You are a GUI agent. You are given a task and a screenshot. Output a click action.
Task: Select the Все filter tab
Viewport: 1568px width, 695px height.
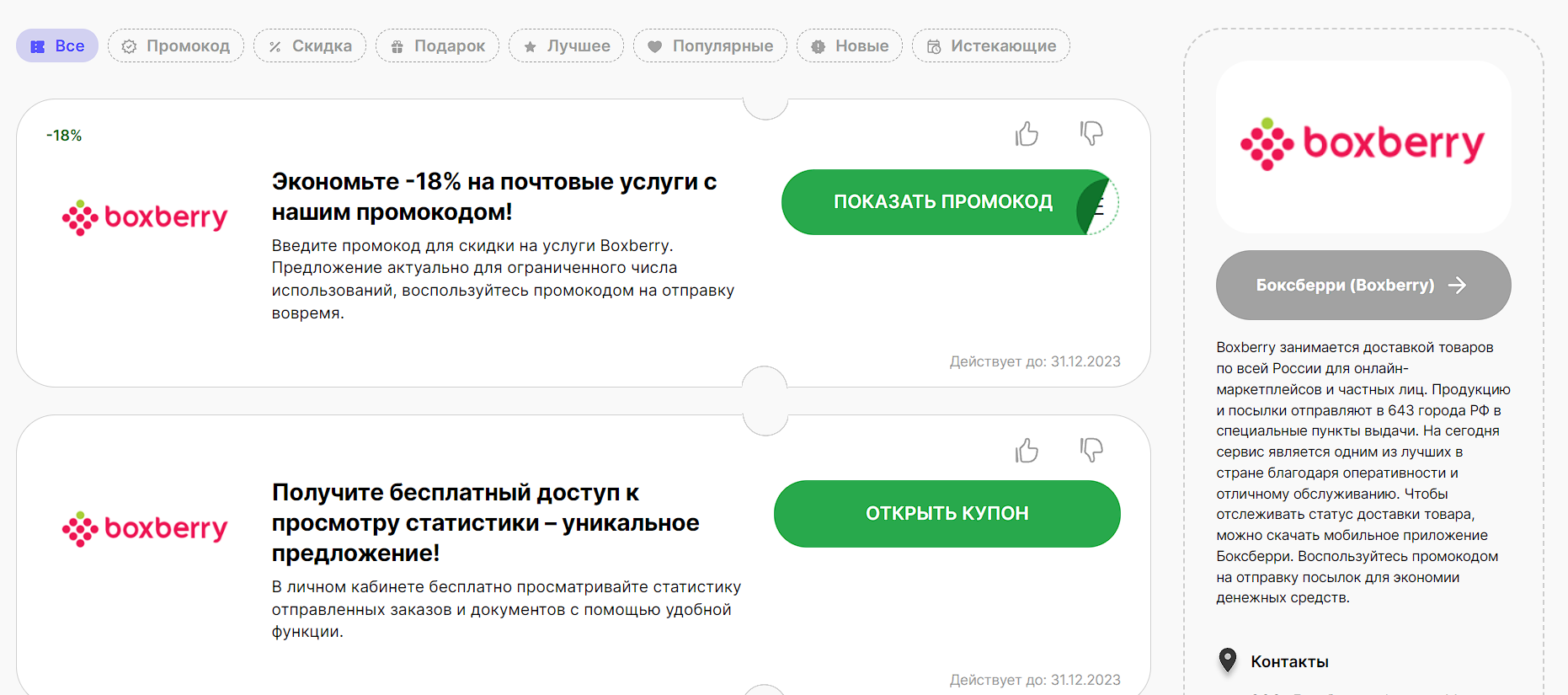[x=57, y=46]
